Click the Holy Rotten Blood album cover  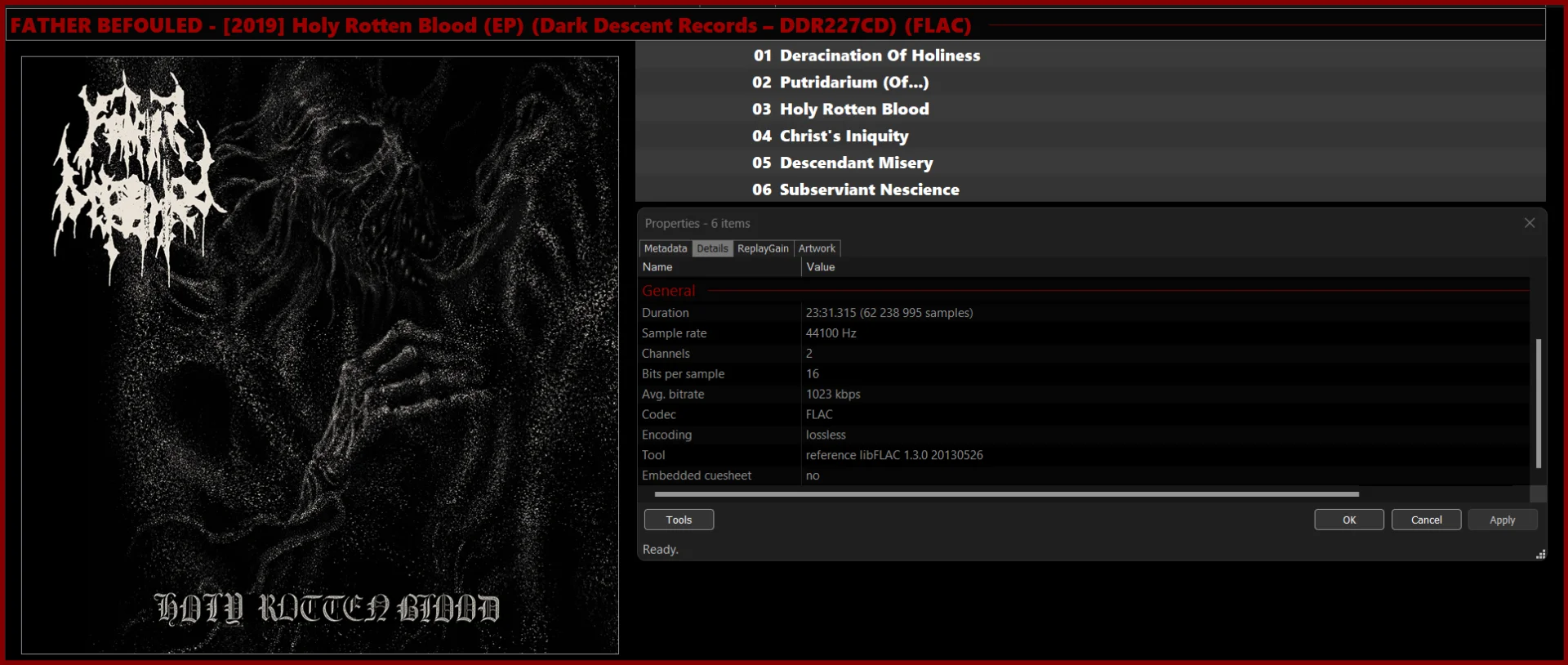320,355
